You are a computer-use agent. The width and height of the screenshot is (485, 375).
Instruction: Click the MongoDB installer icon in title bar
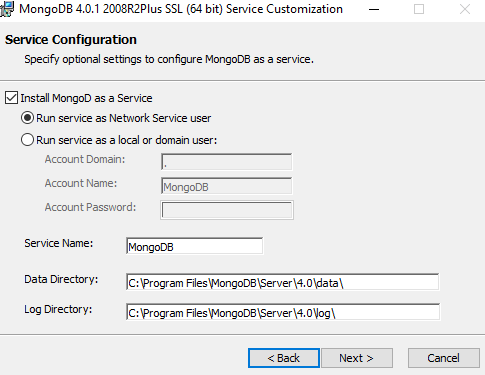point(7,9)
